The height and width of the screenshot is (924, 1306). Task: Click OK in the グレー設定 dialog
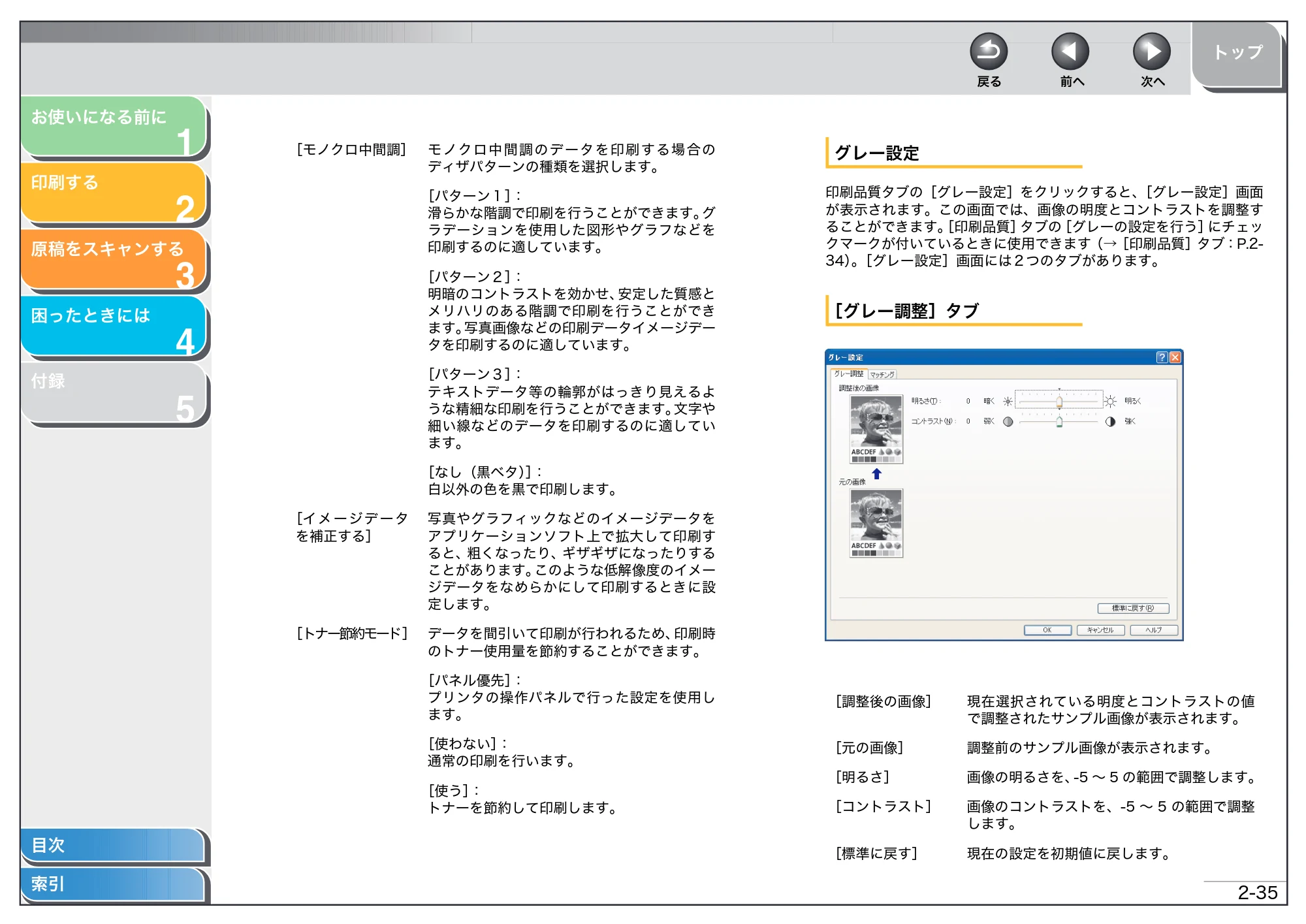click(1047, 630)
